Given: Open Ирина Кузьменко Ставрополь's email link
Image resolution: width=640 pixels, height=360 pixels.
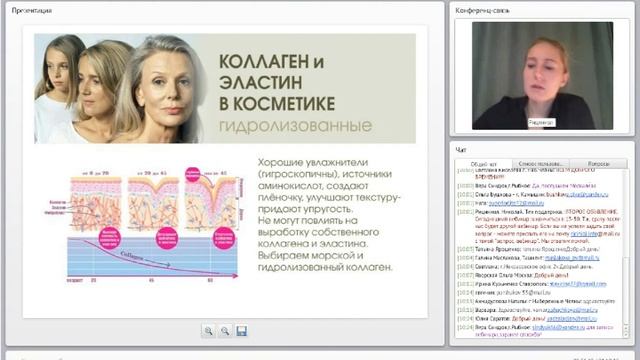Looking at the screenshot, I should [x=578, y=284].
